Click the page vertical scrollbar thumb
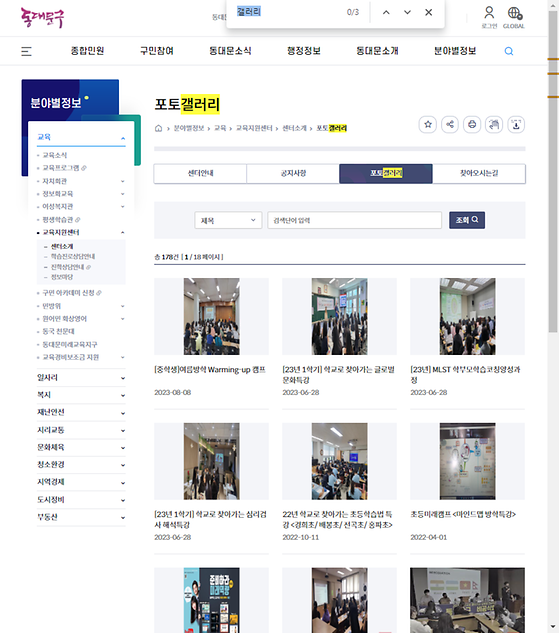This screenshot has height=633, width=559. tap(553, 172)
